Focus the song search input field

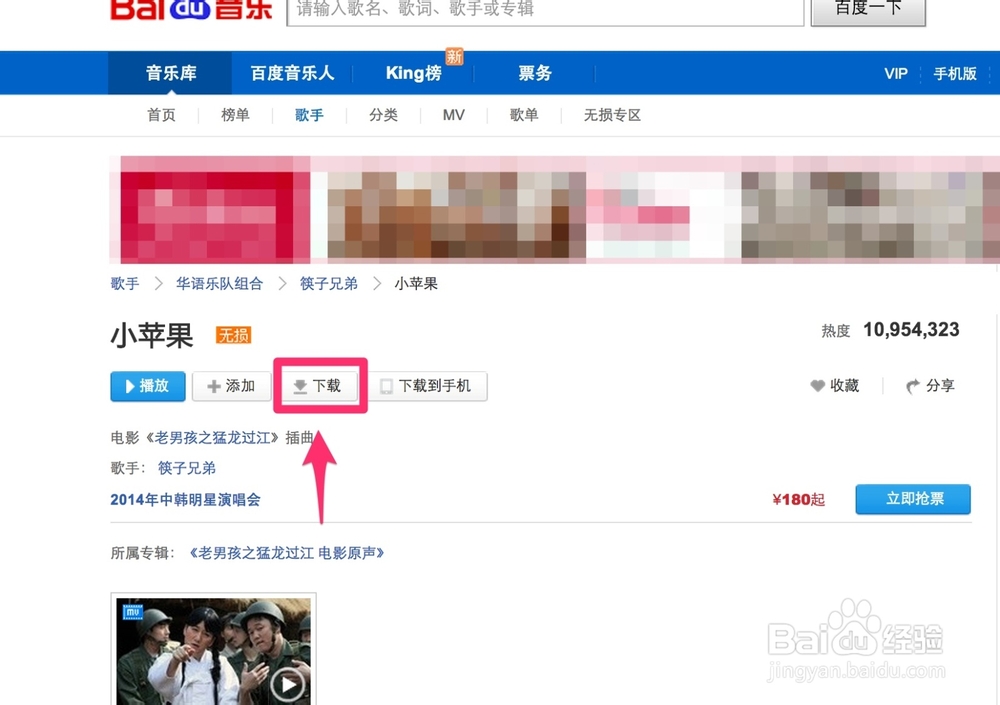coord(545,11)
